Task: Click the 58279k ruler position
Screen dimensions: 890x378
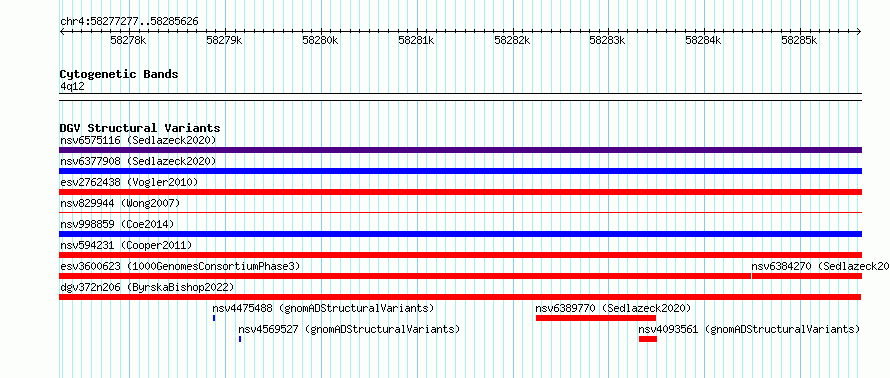Action: [x=225, y=40]
